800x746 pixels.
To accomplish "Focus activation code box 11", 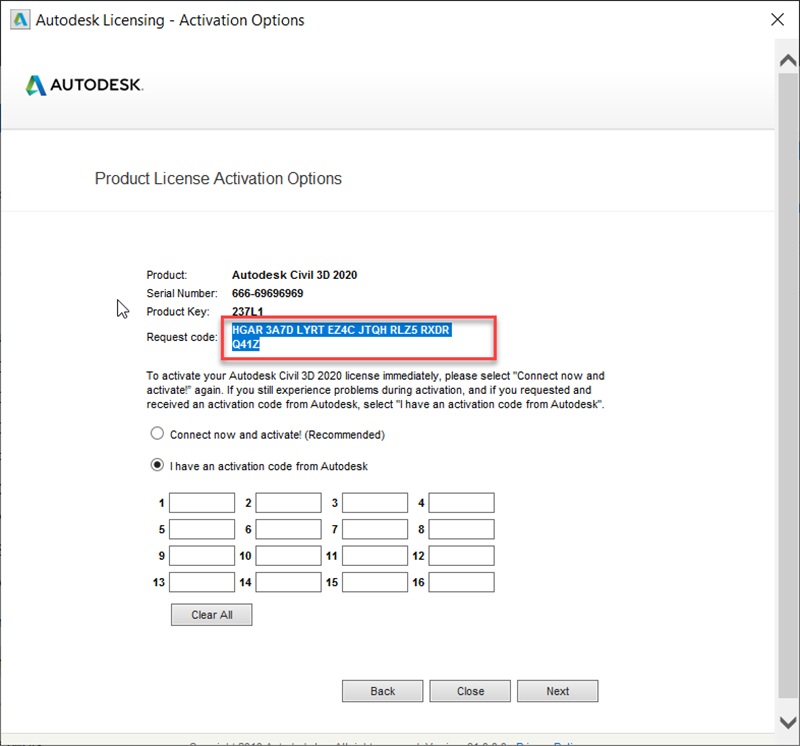I will (x=375, y=555).
